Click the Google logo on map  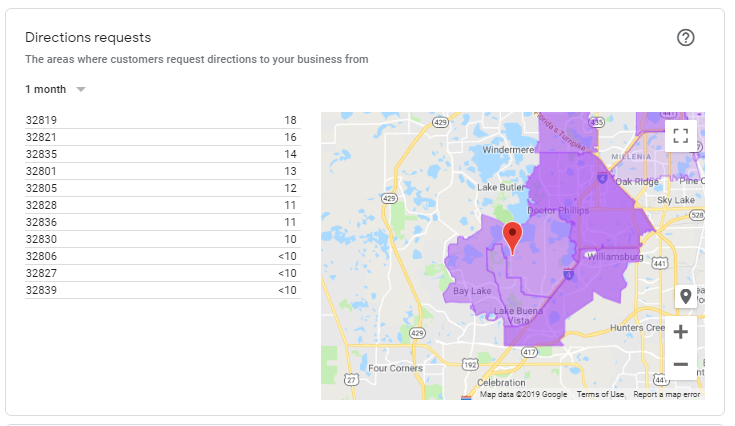click(x=466, y=394)
